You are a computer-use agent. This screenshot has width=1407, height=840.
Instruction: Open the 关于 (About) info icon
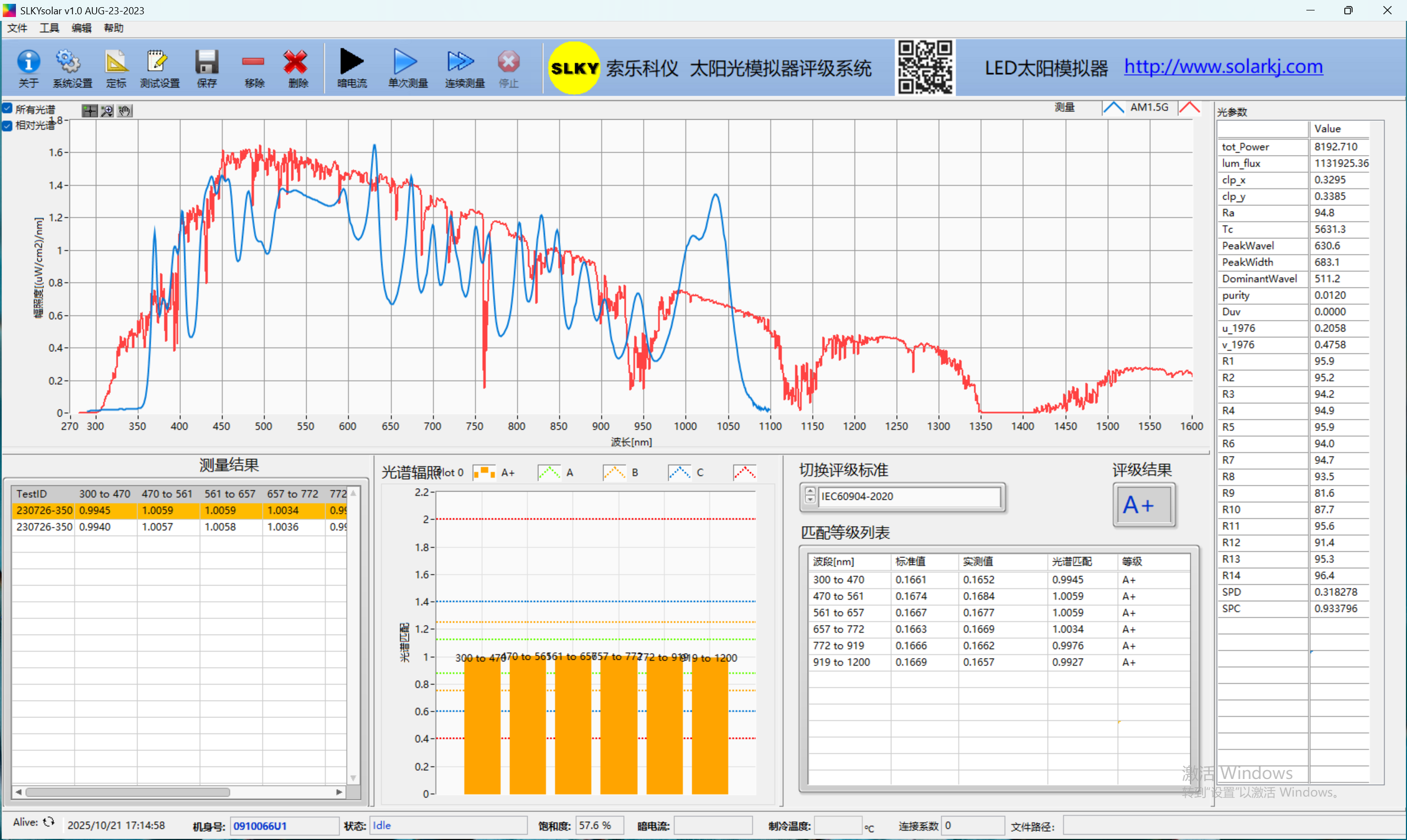[28, 63]
